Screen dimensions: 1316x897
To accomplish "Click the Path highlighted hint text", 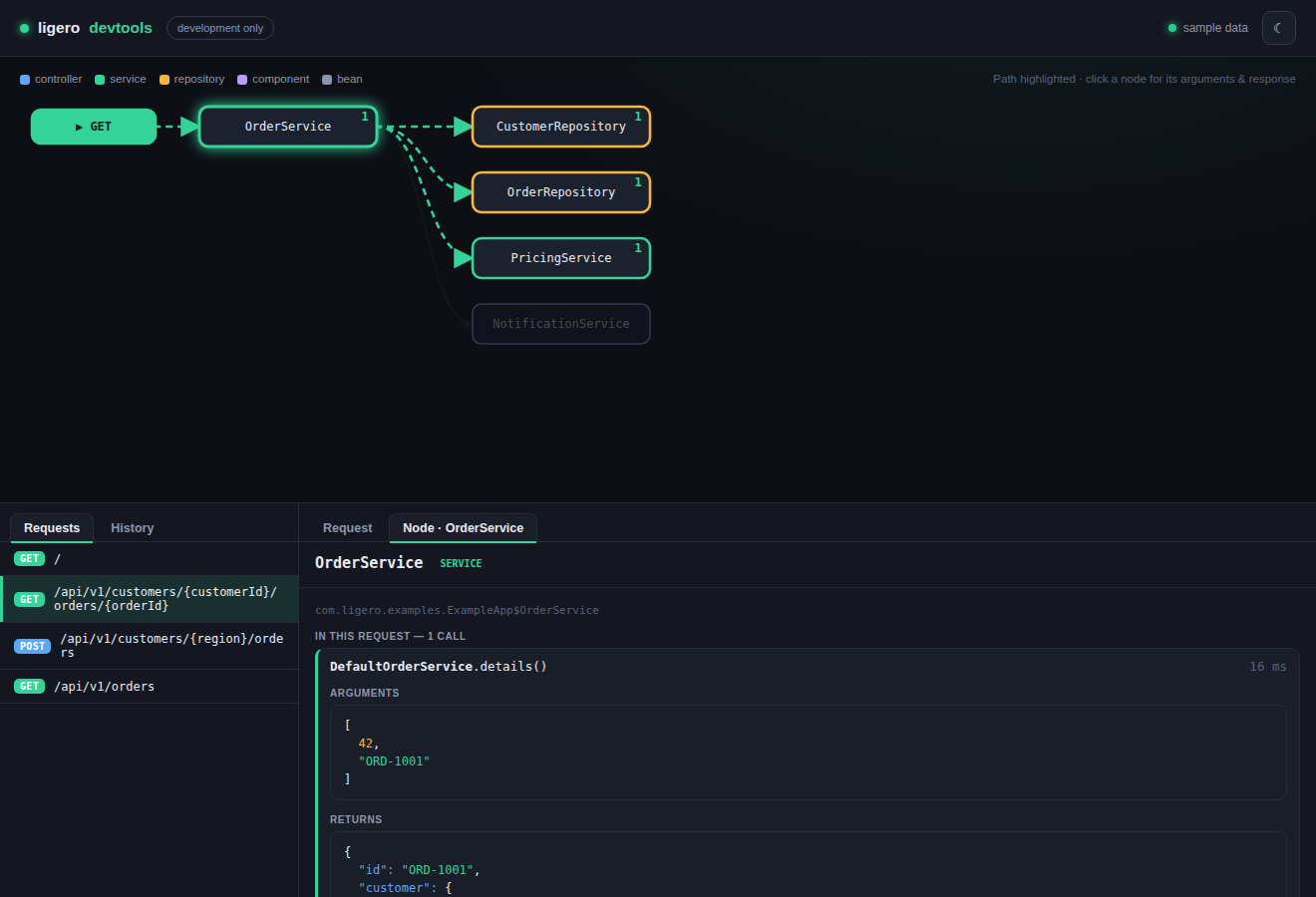I will 1145,79.
